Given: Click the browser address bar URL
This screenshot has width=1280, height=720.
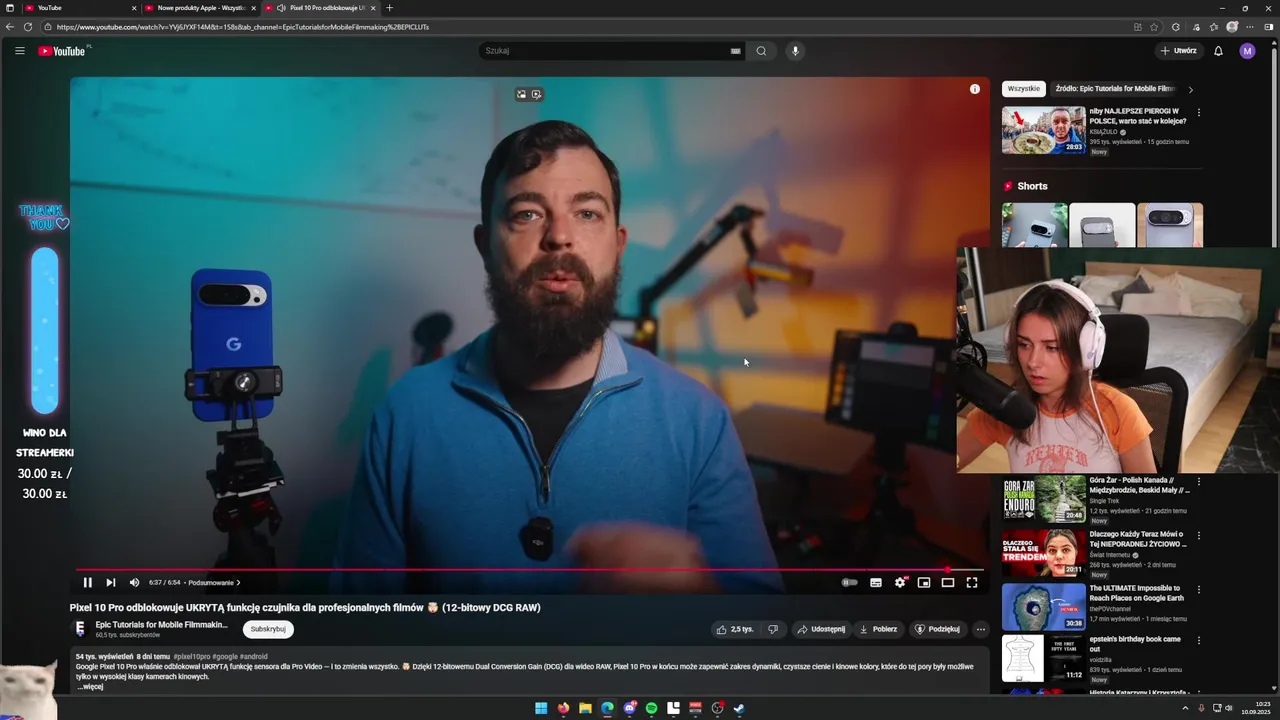Looking at the screenshot, I should pos(243,27).
